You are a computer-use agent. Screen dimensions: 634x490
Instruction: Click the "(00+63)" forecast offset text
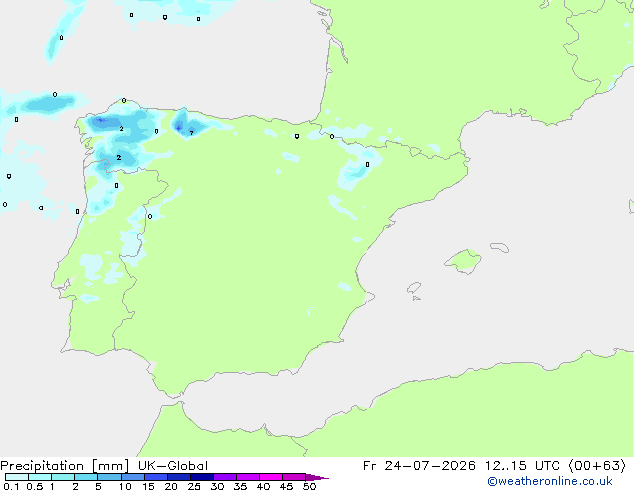pos(597,466)
